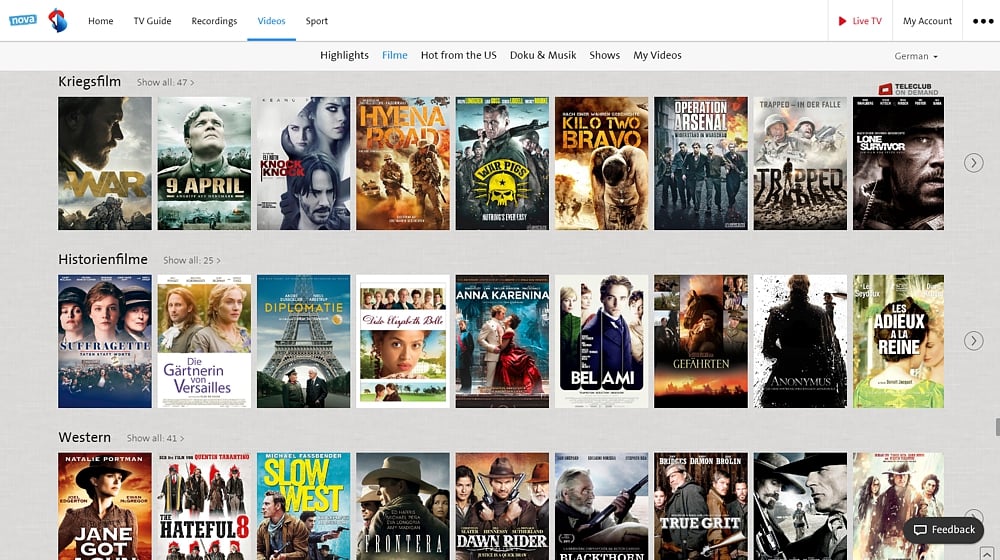Open the War Pigs movie poster
The height and width of the screenshot is (560, 1000).
(x=502, y=163)
